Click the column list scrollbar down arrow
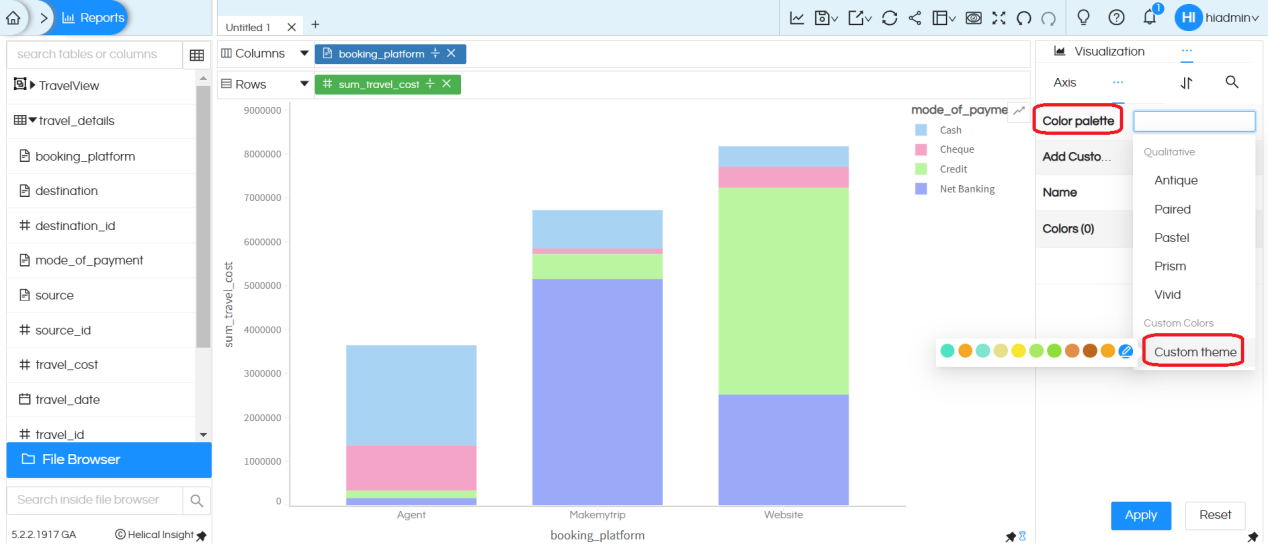 [x=204, y=435]
